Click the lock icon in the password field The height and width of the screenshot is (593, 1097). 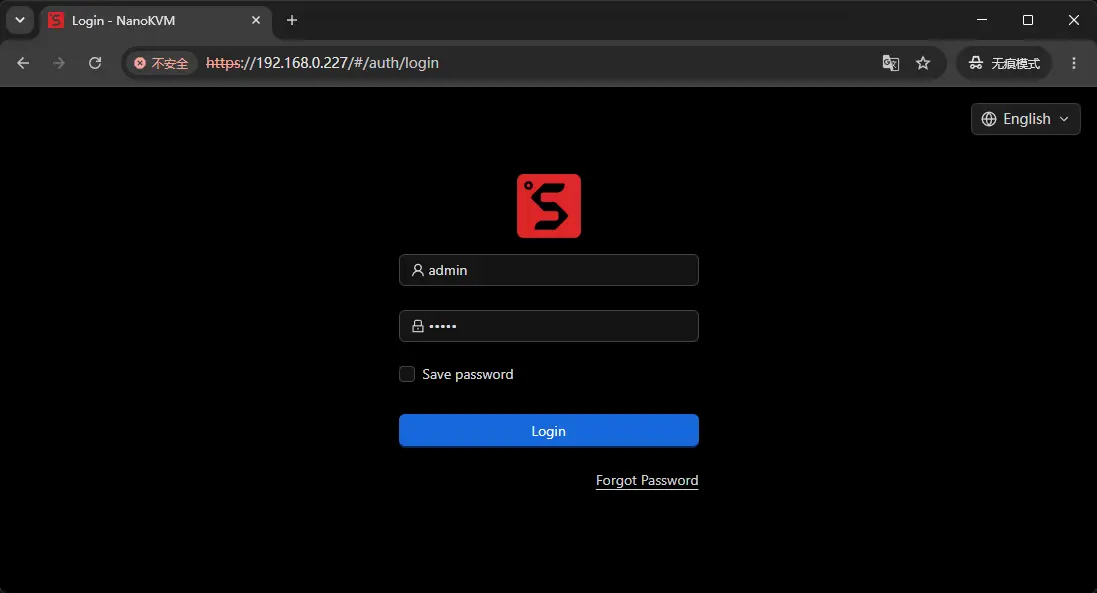tap(418, 326)
